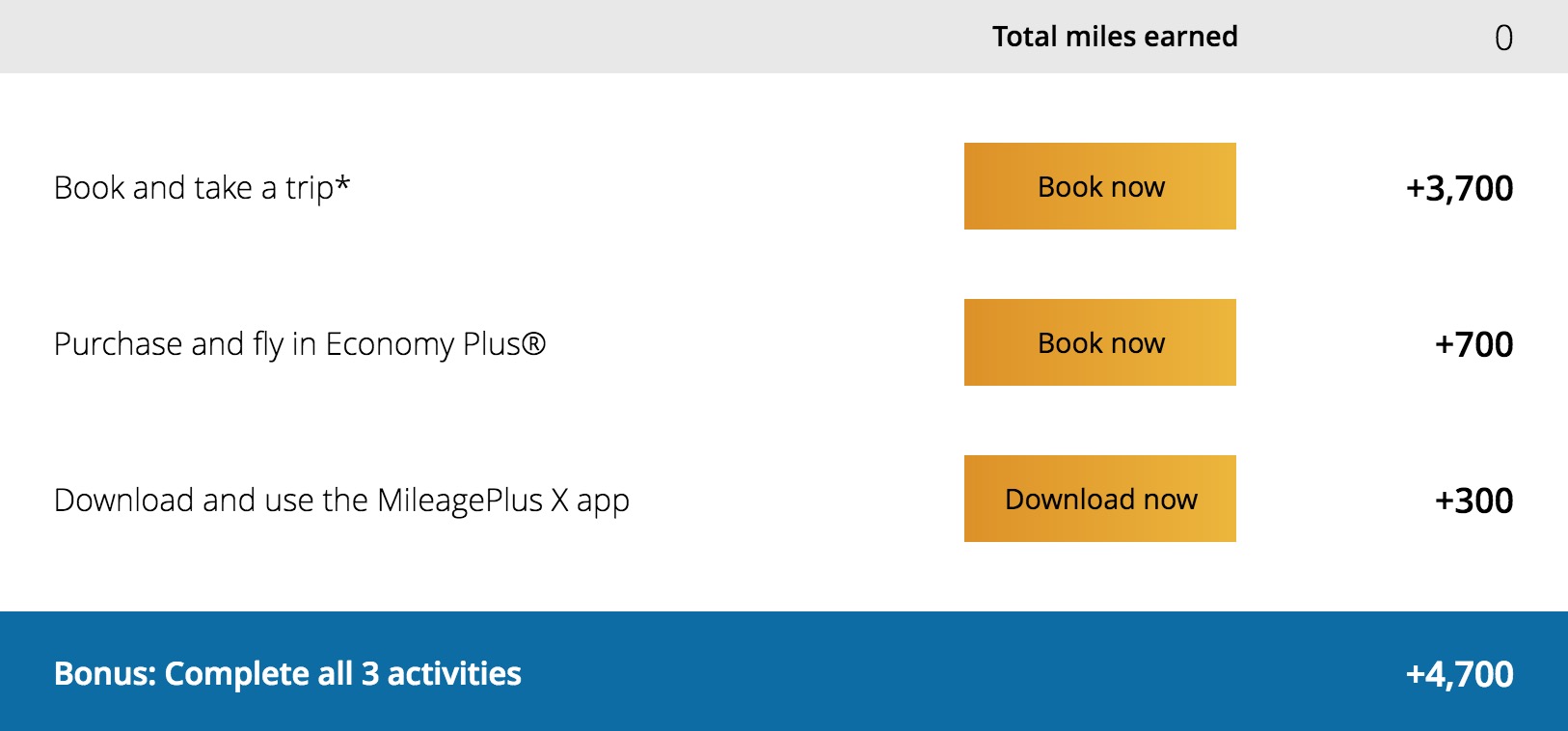Click the +4,700 bonus miles value
Viewport: 1568px width, 731px height.
[x=1459, y=674]
